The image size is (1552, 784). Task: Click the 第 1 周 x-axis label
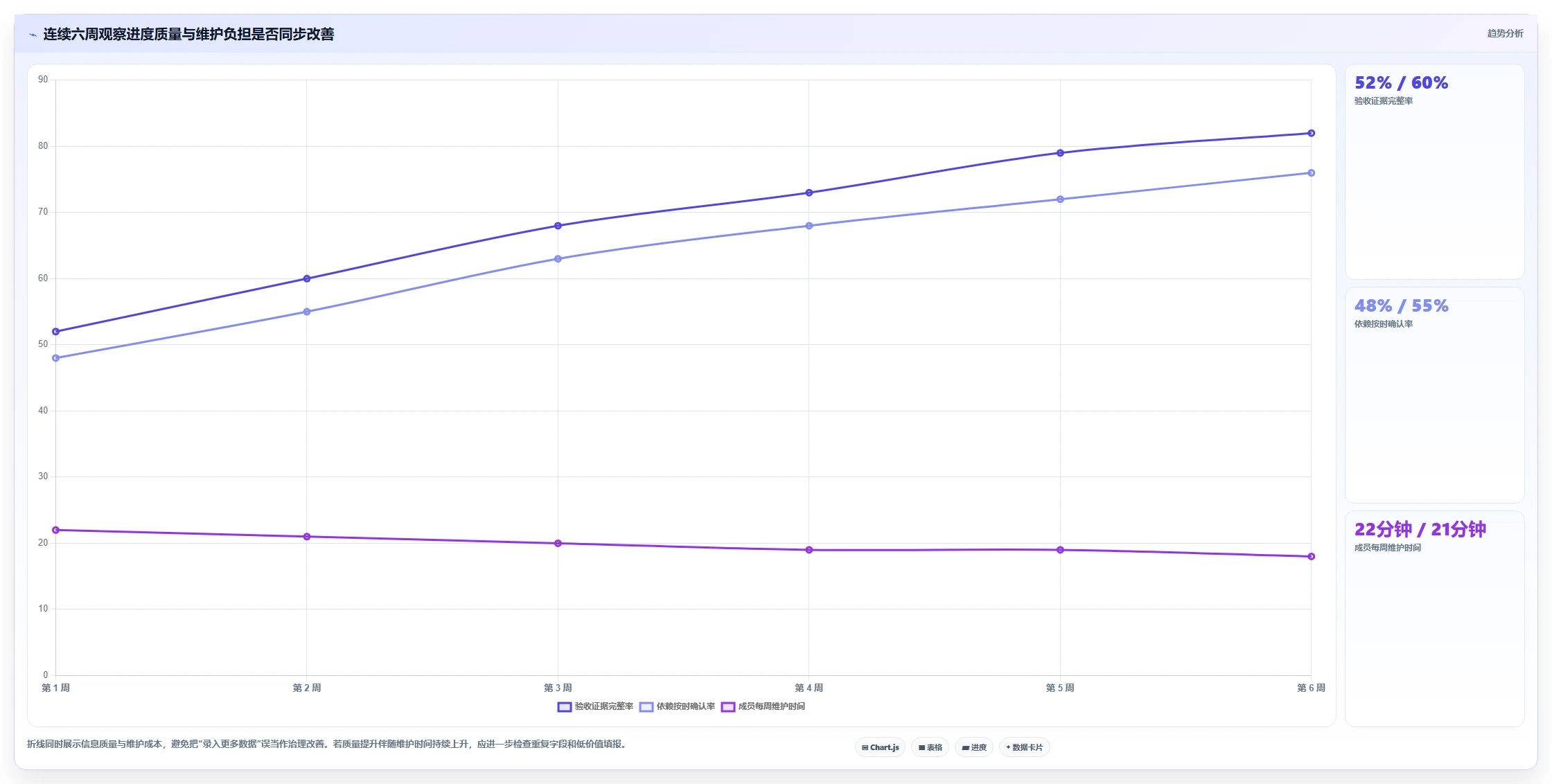56,688
